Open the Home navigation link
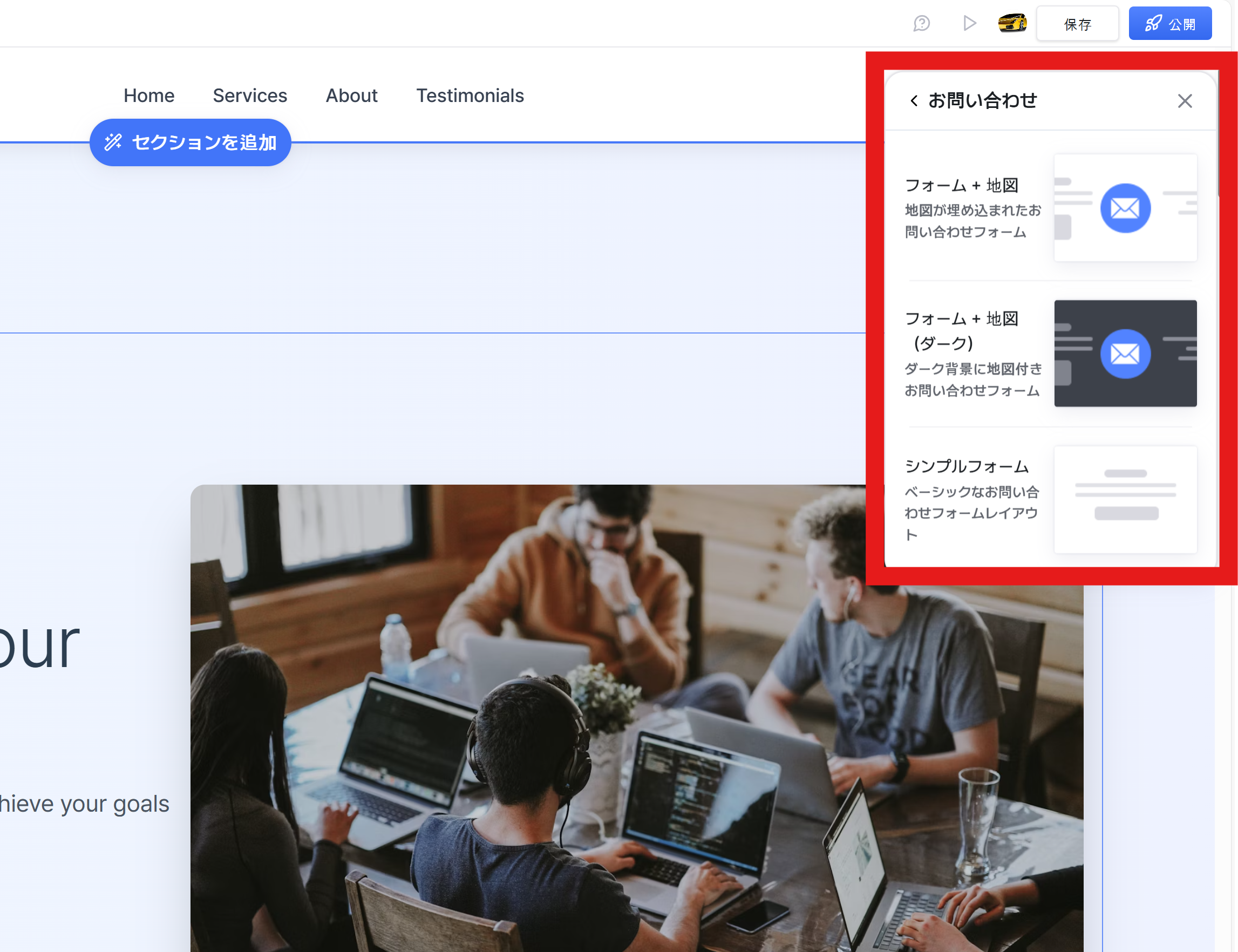The width and height of the screenshot is (1238, 952). (x=149, y=96)
